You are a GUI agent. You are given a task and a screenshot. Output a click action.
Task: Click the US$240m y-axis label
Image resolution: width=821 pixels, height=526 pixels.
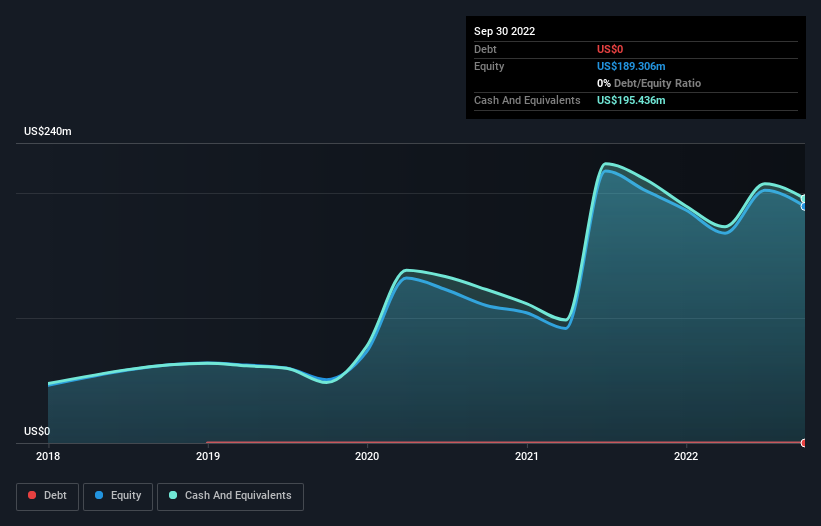(48, 131)
